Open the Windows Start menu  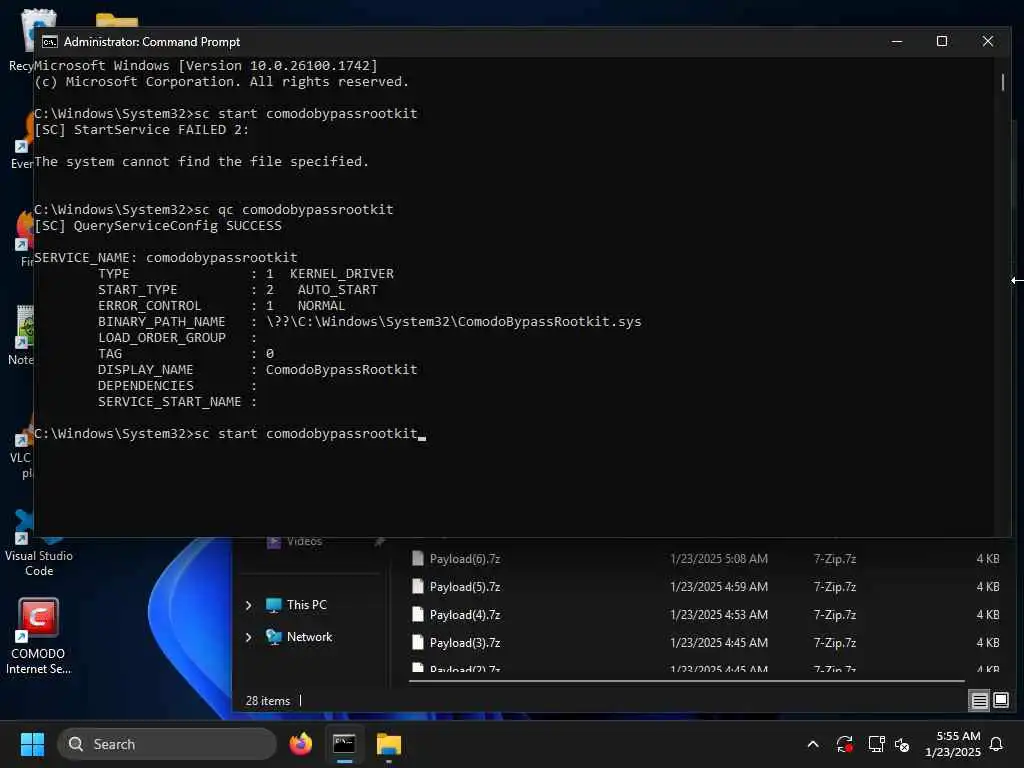point(32,744)
